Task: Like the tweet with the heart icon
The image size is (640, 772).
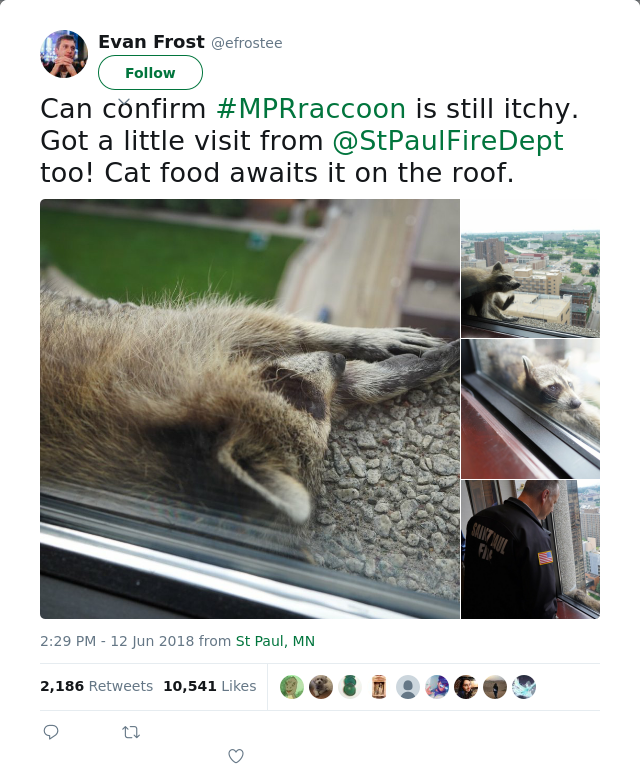Action: click(236, 756)
